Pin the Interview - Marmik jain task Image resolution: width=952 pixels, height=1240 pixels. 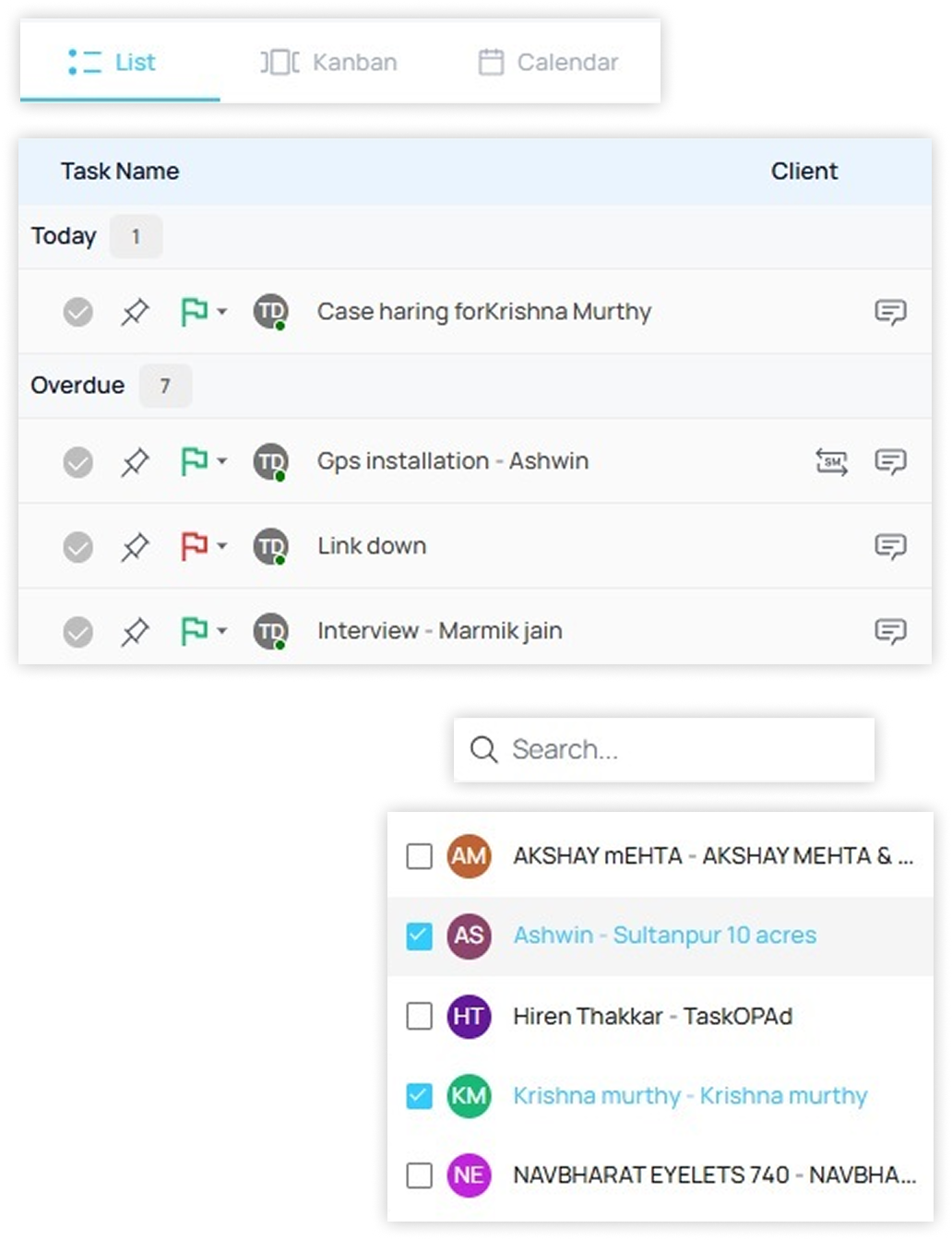135,631
